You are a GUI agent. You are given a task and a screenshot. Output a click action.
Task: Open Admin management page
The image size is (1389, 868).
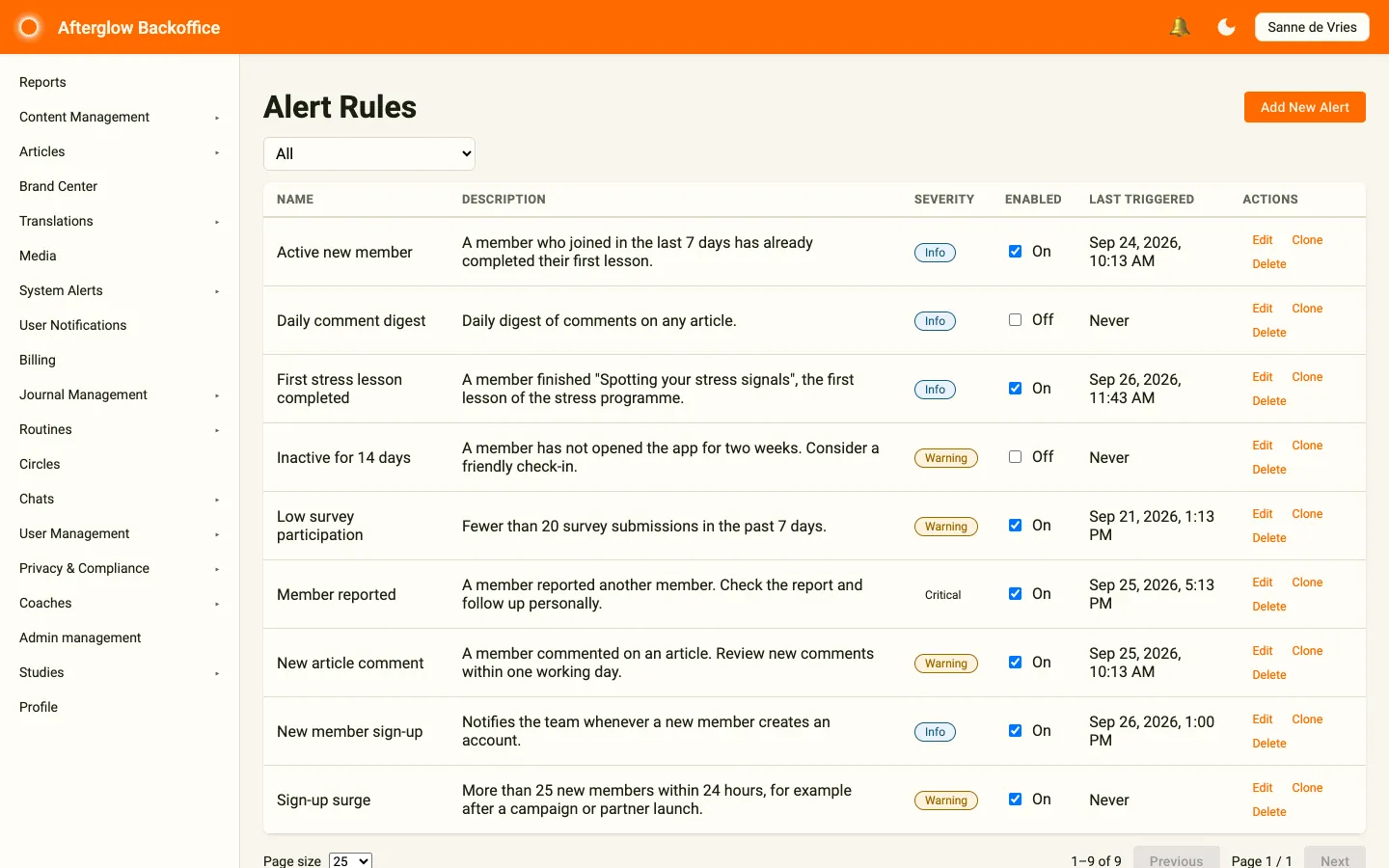click(x=80, y=637)
